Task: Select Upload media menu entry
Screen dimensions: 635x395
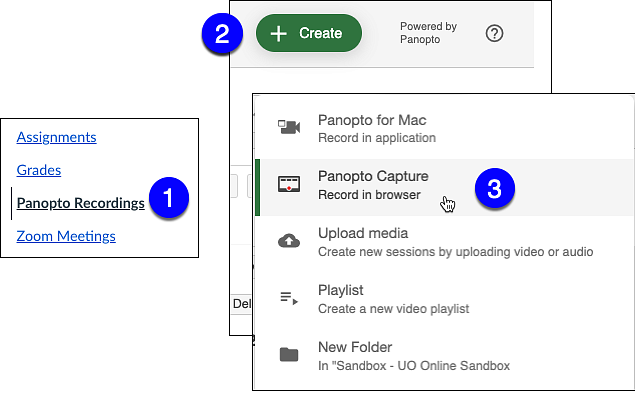Action: pos(443,243)
